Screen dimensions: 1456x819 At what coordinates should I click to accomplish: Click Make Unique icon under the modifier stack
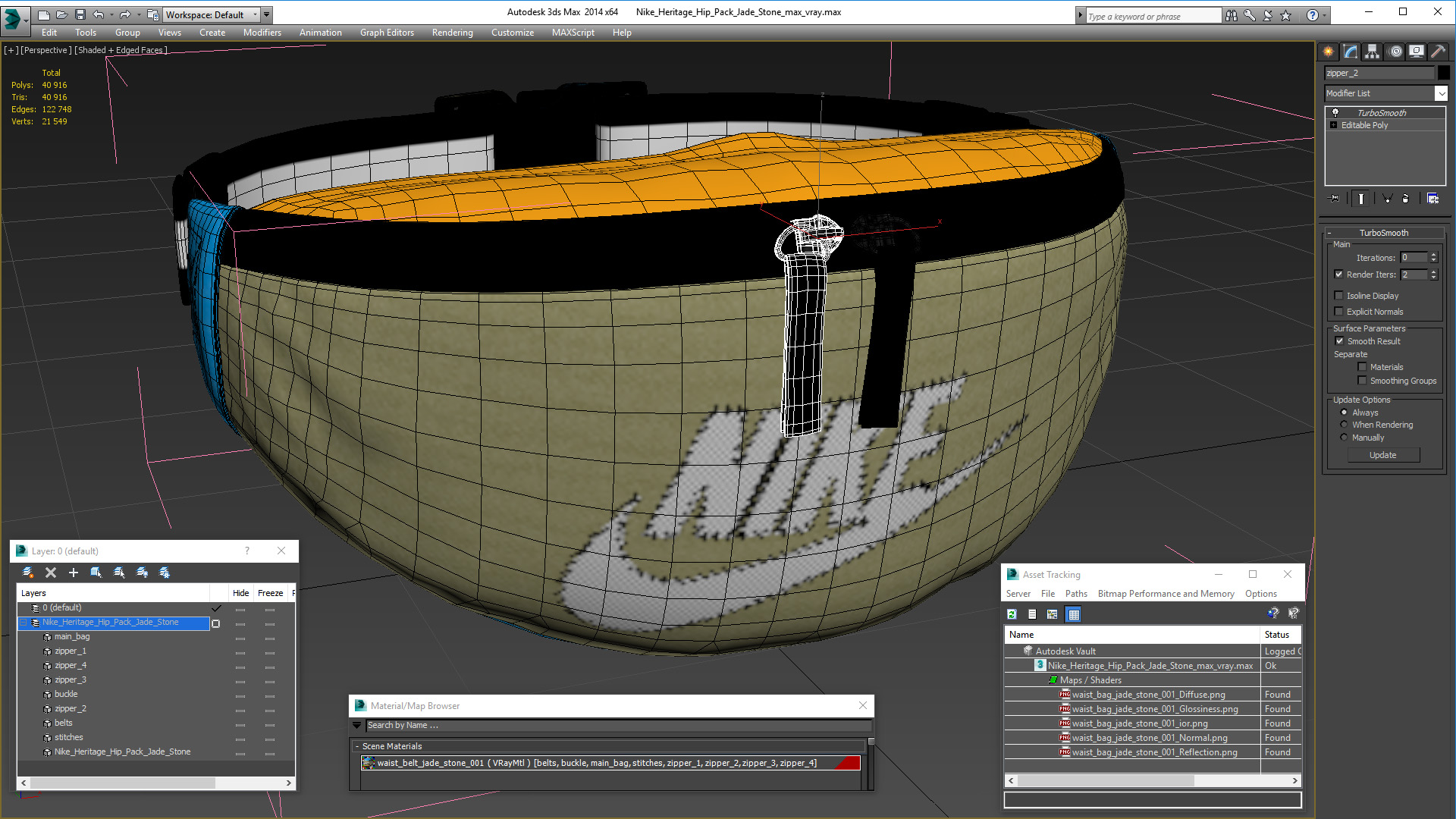(1387, 199)
